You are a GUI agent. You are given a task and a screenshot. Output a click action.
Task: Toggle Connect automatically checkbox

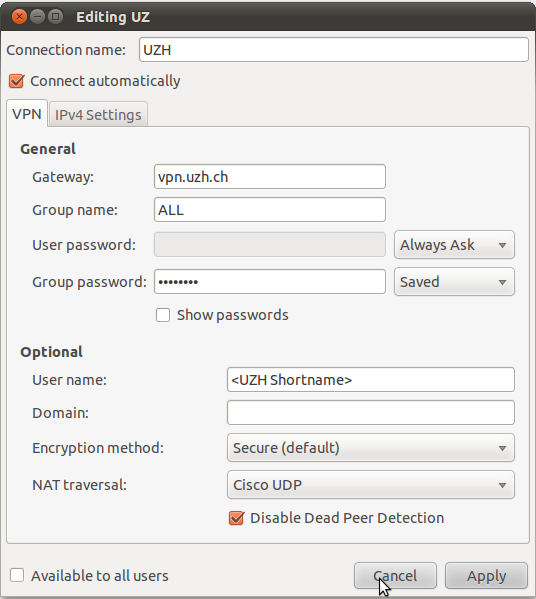coord(17,81)
